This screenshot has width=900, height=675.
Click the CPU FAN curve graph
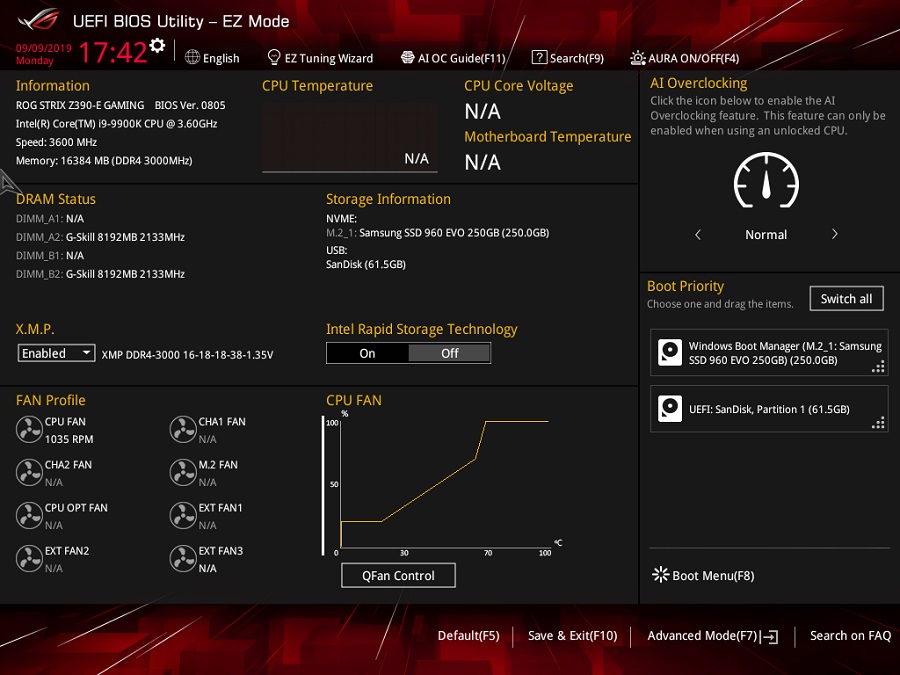point(443,485)
